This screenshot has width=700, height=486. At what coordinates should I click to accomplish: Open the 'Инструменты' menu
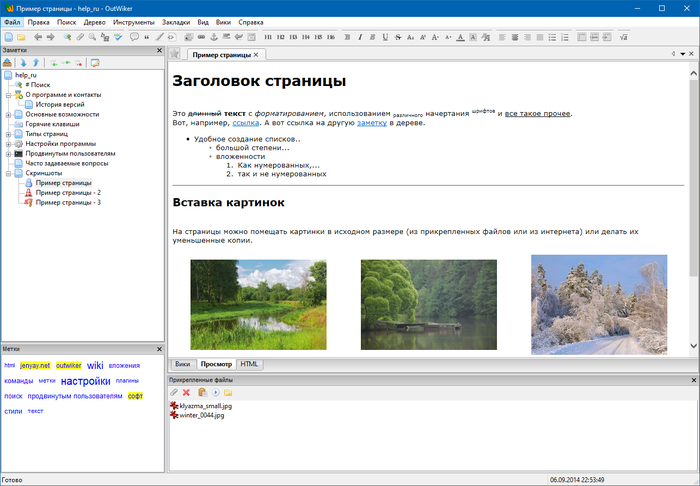134,21
